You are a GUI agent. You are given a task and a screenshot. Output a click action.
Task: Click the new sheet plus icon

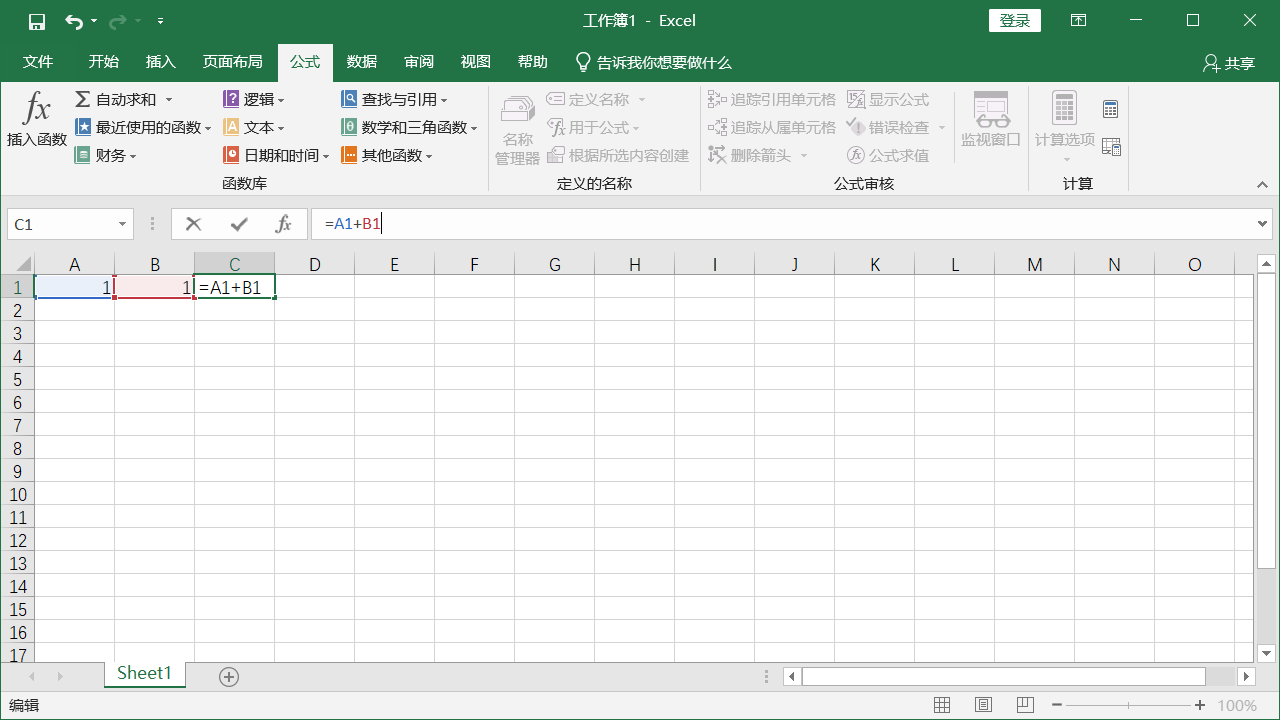[229, 677]
